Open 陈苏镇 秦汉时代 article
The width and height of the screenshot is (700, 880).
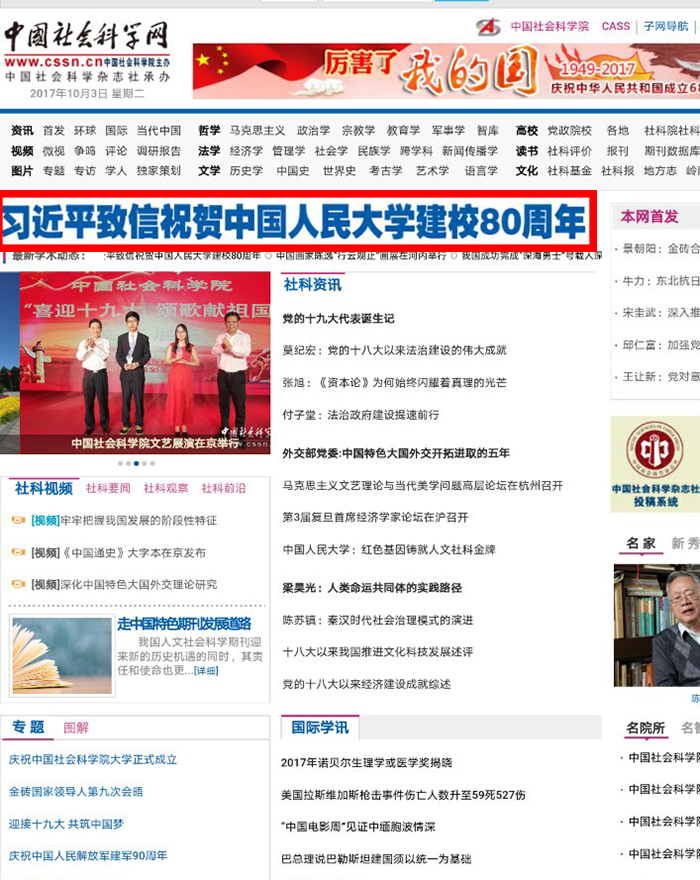pos(378,620)
